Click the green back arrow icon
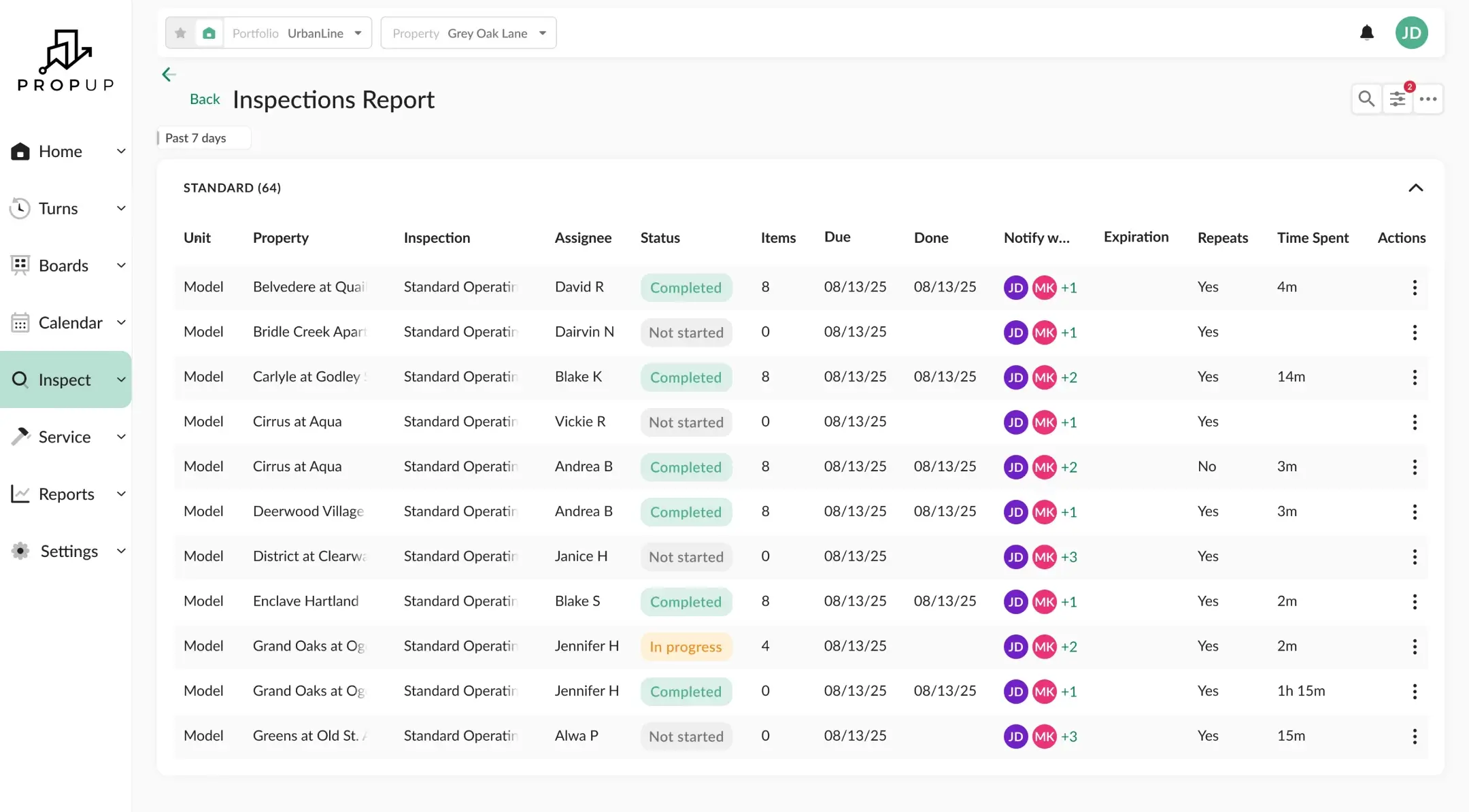The height and width of the screenshot is (812, 1469). click(169, 74)
